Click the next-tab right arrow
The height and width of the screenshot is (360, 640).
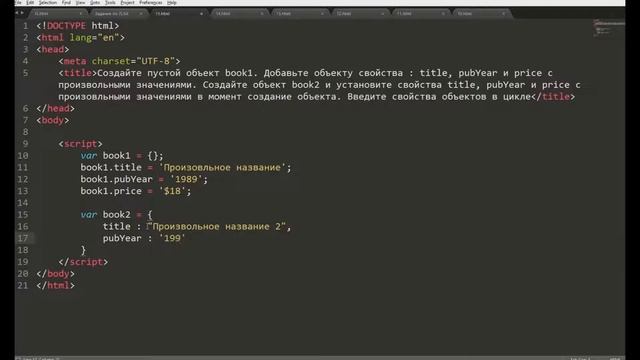pos(22,13)
